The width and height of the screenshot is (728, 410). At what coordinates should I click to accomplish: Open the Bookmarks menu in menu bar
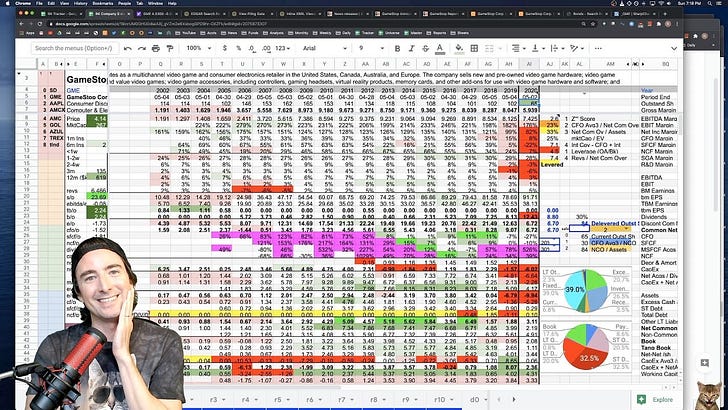(x=103, y=3)
